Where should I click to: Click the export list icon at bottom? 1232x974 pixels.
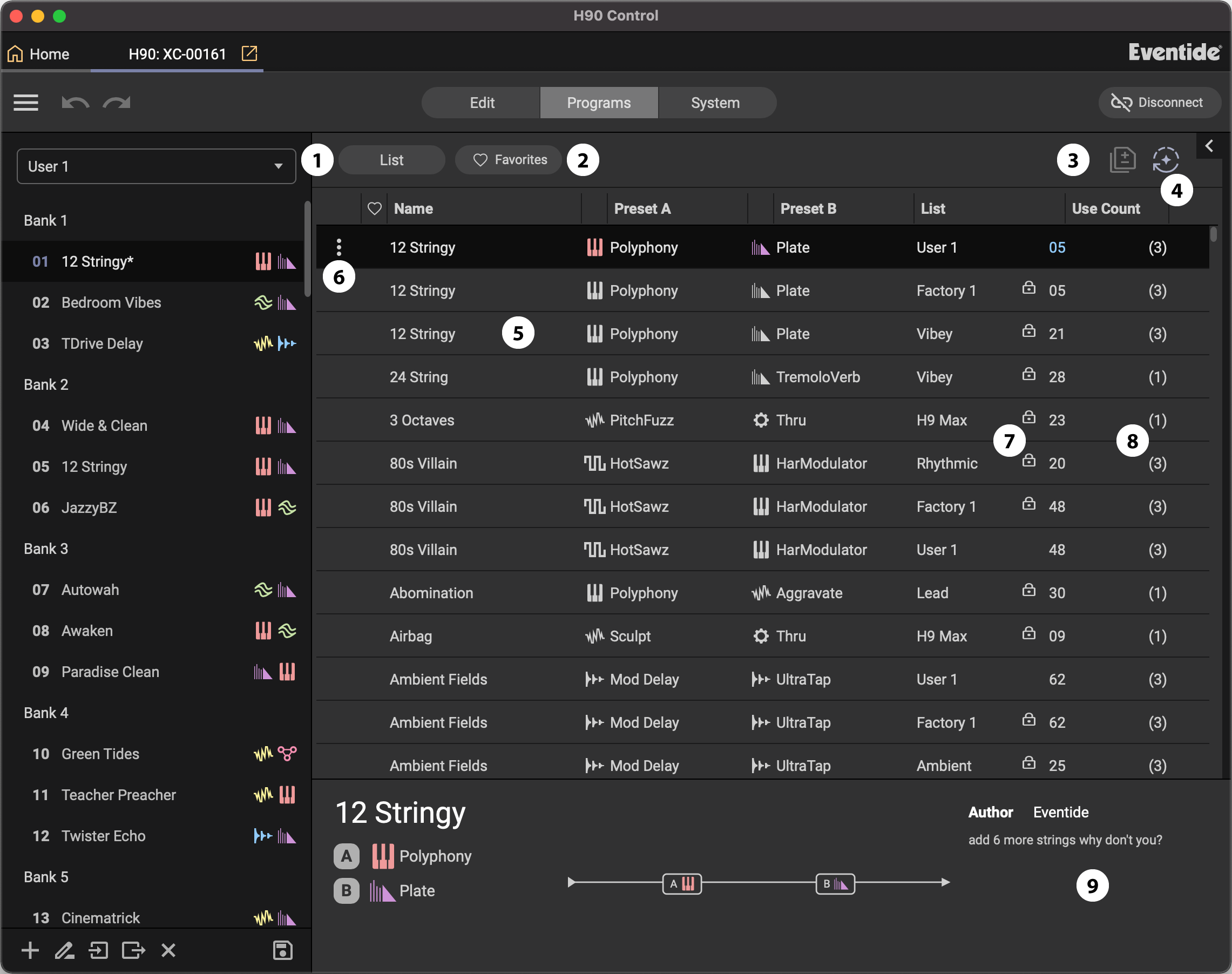pyautogui.click(x=133, y=950)
